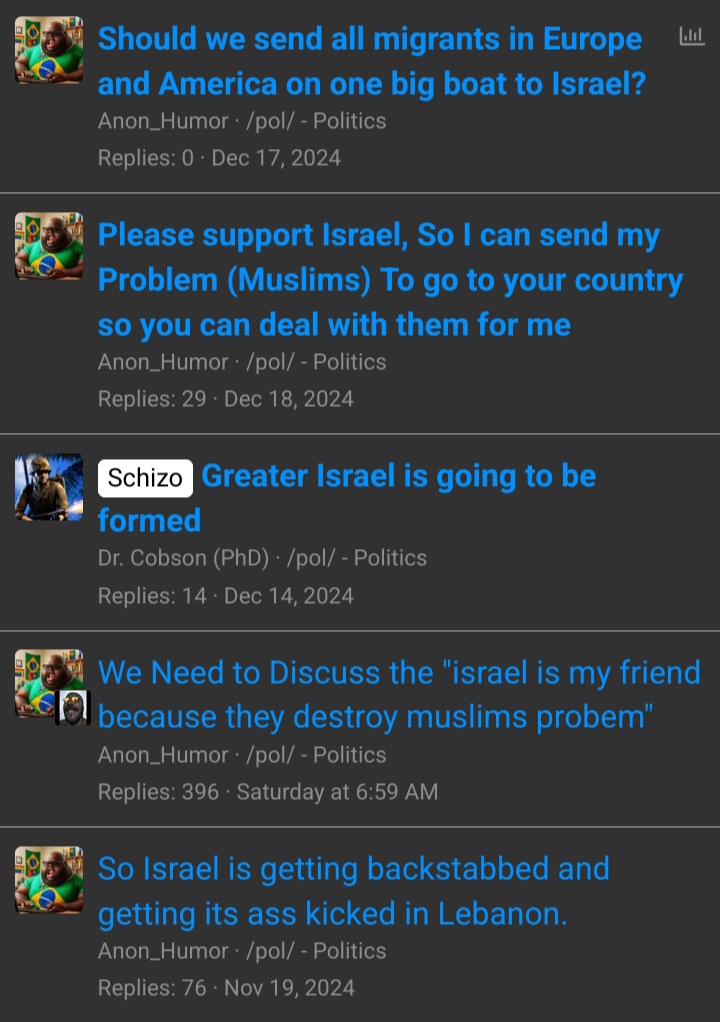
Task: Click 'Saturday at 6:59 AM' timestamp
Action: click(337, 792)
